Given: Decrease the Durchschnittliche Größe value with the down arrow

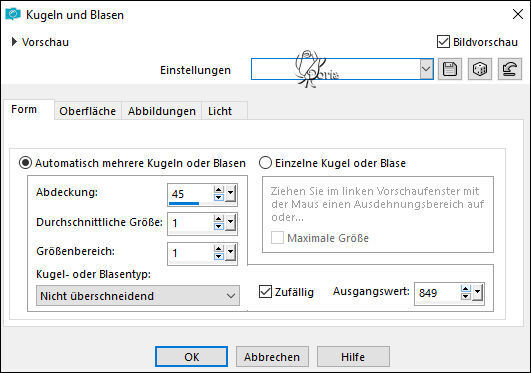Looking at the screenshot, I should [x=219, y=226].
